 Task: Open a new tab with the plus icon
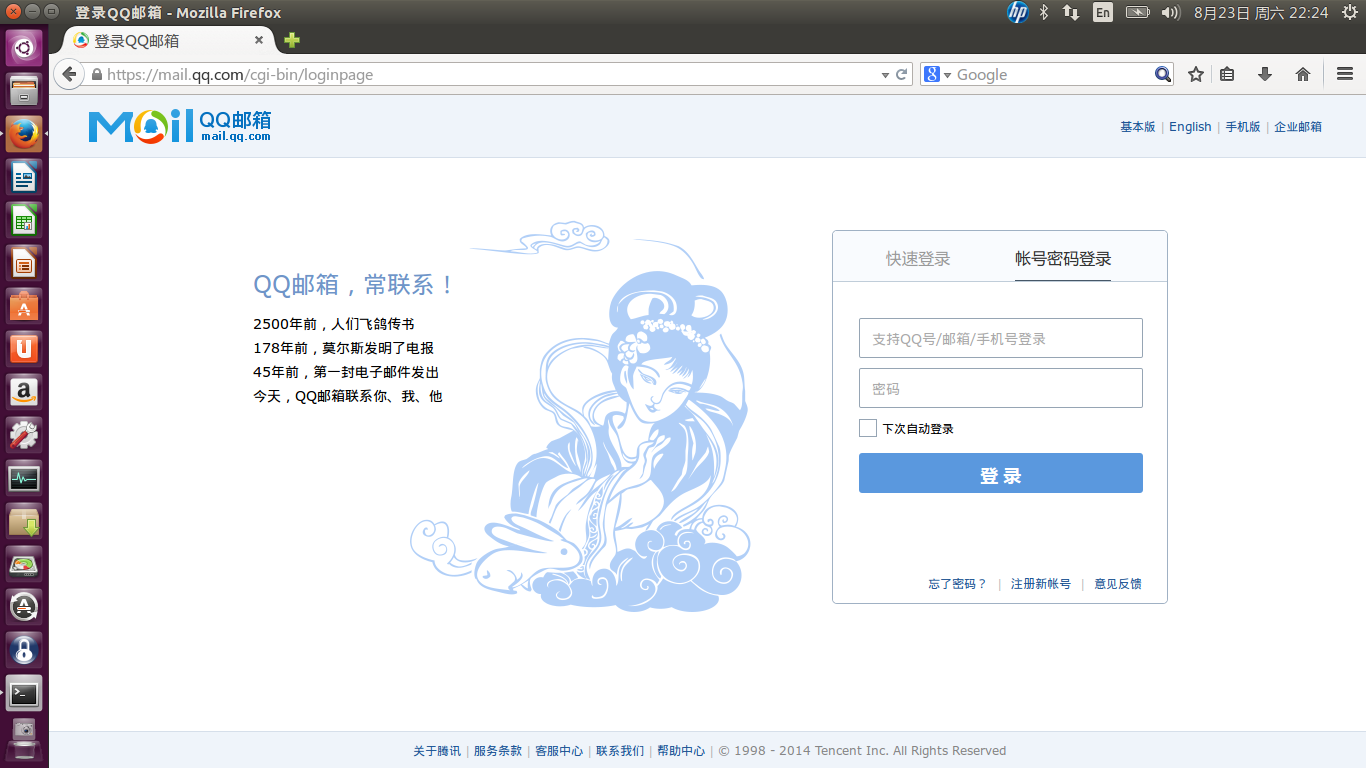[x=292, y=40]
